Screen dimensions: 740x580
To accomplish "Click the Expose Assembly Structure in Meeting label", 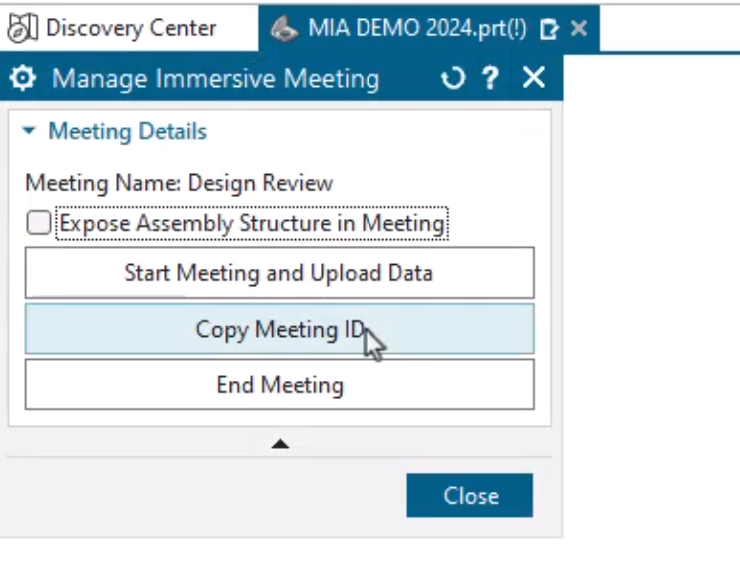I will click(x=251, y=223).
